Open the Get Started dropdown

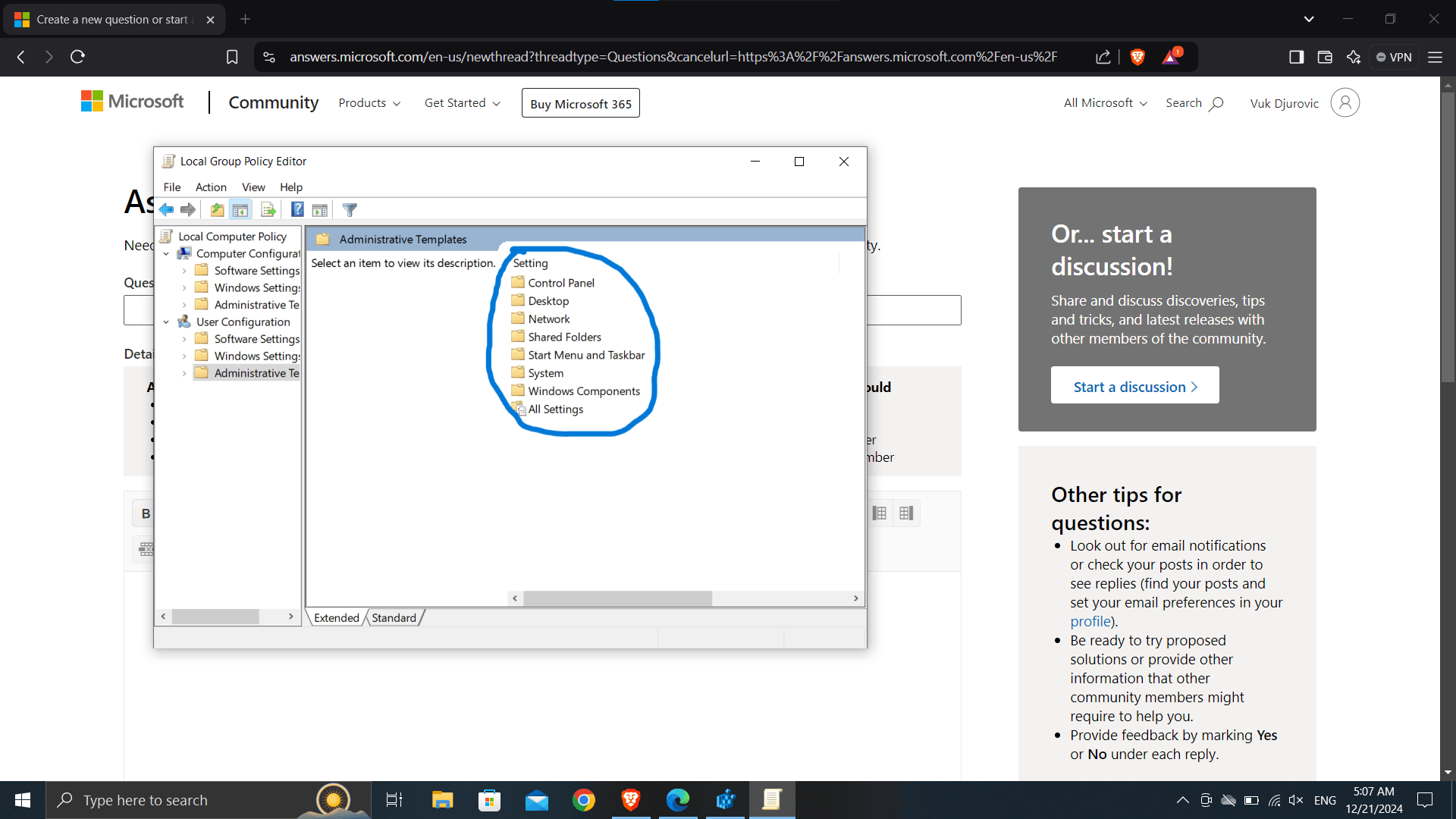tap(462, 103)
